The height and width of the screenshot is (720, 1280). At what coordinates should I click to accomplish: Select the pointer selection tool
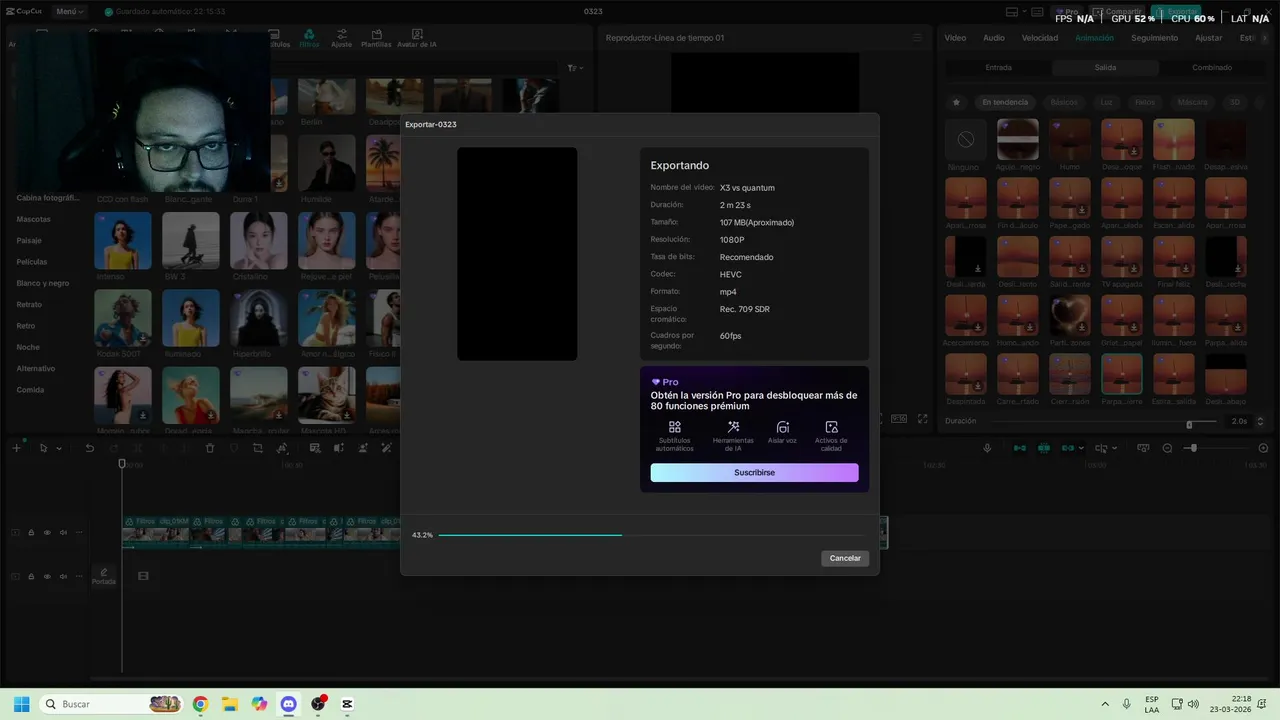pos(43,448)
